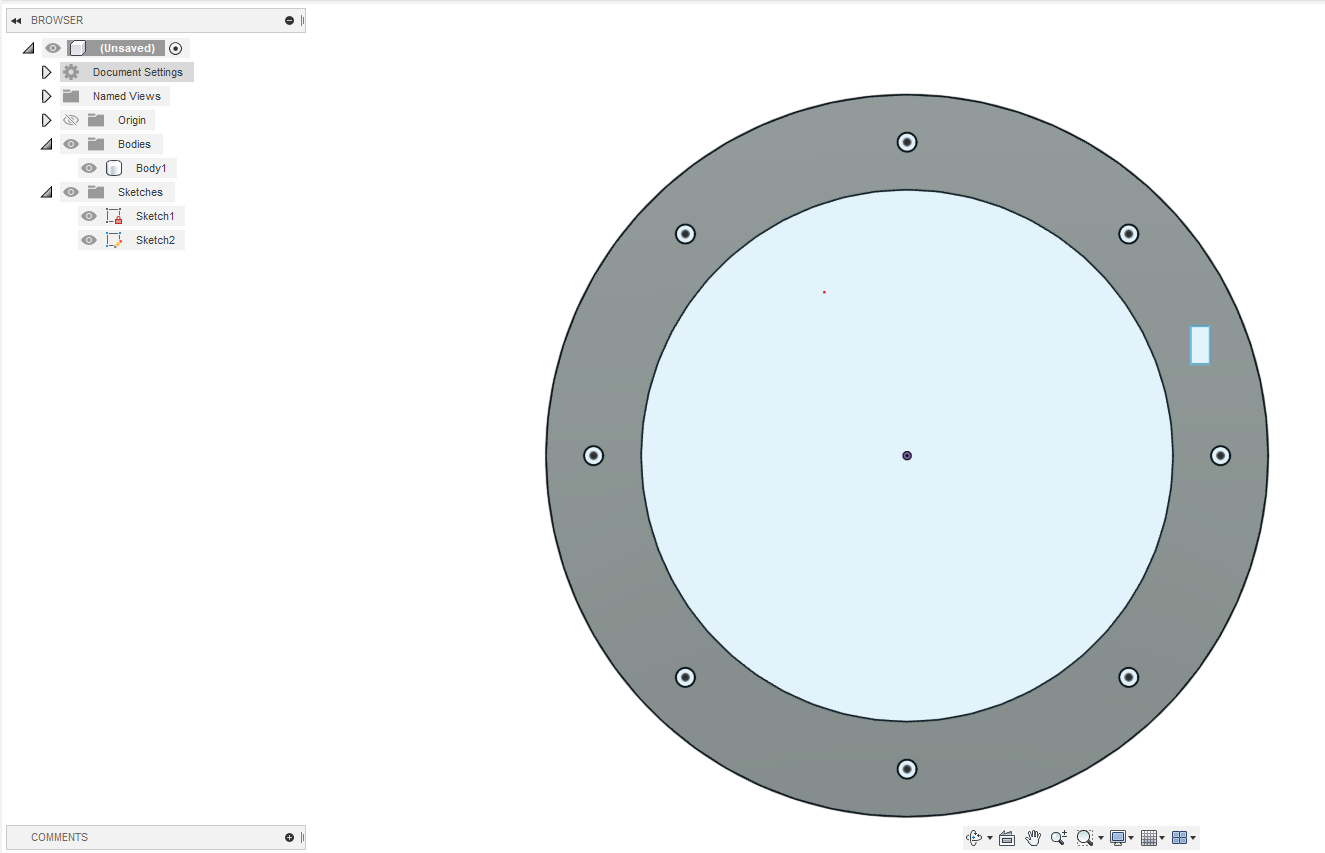This screenshot has height=853, width=1325.
Task: Click the Named Views folder icon
Action: tap(71, 96)
